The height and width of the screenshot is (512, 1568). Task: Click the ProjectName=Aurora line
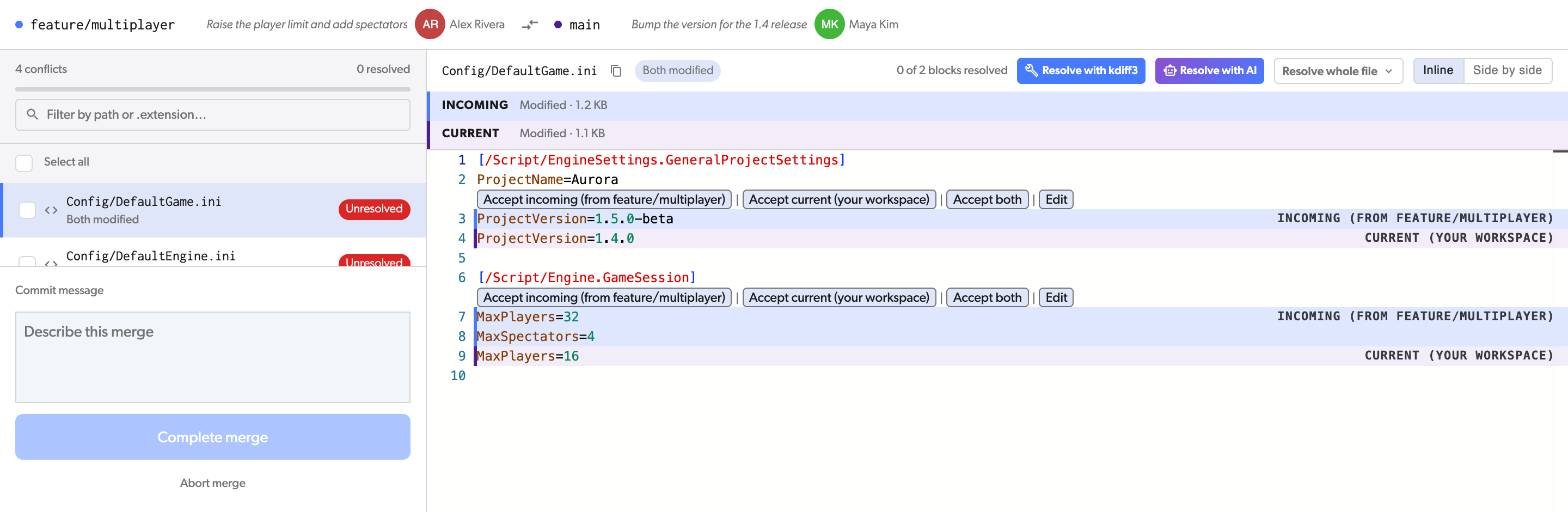pyautogui.click(x=547, y=180)
